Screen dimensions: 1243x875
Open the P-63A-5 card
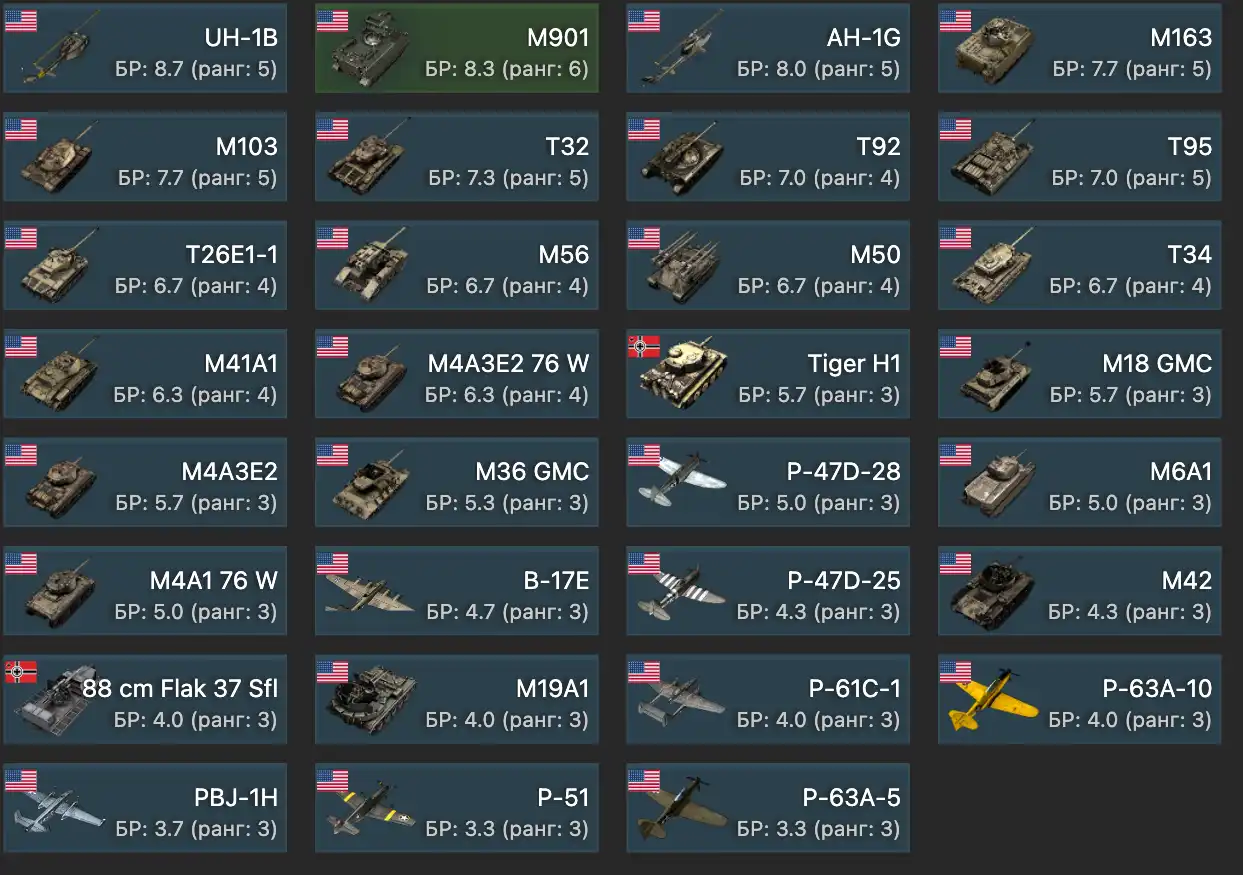click(x=768, y=808)
